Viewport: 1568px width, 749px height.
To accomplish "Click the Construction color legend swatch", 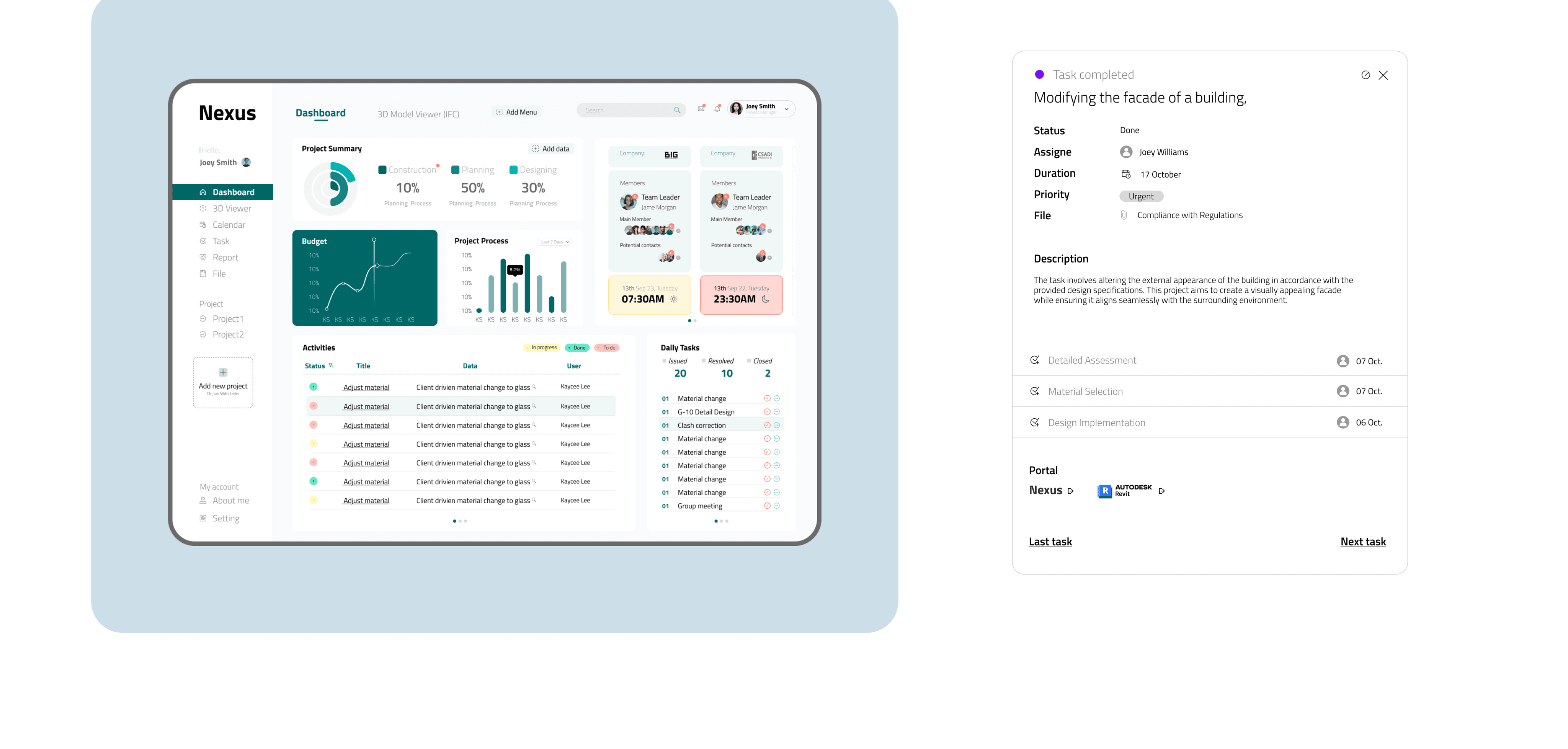I will pos(382,170).
